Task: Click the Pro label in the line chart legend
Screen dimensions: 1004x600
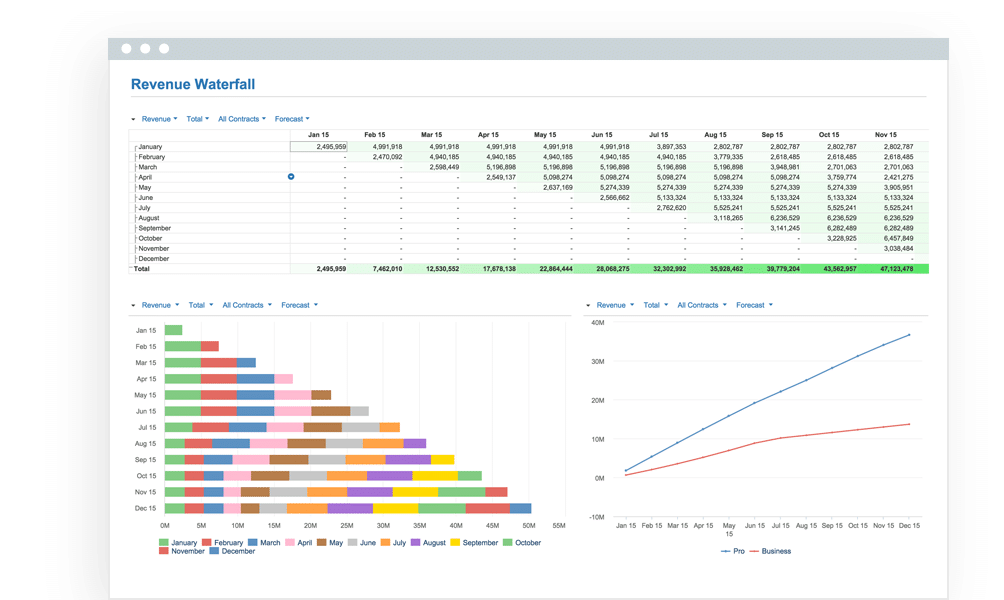Action: (739, 550)
